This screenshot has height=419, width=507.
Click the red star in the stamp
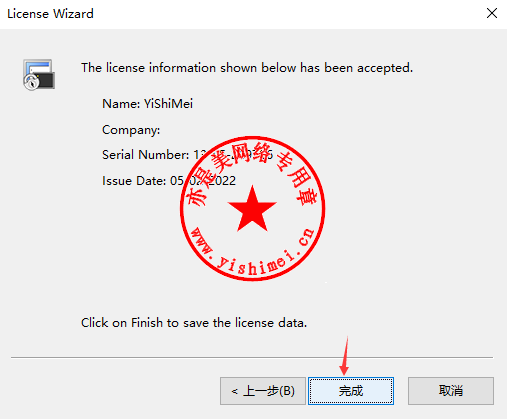(252, 209)
